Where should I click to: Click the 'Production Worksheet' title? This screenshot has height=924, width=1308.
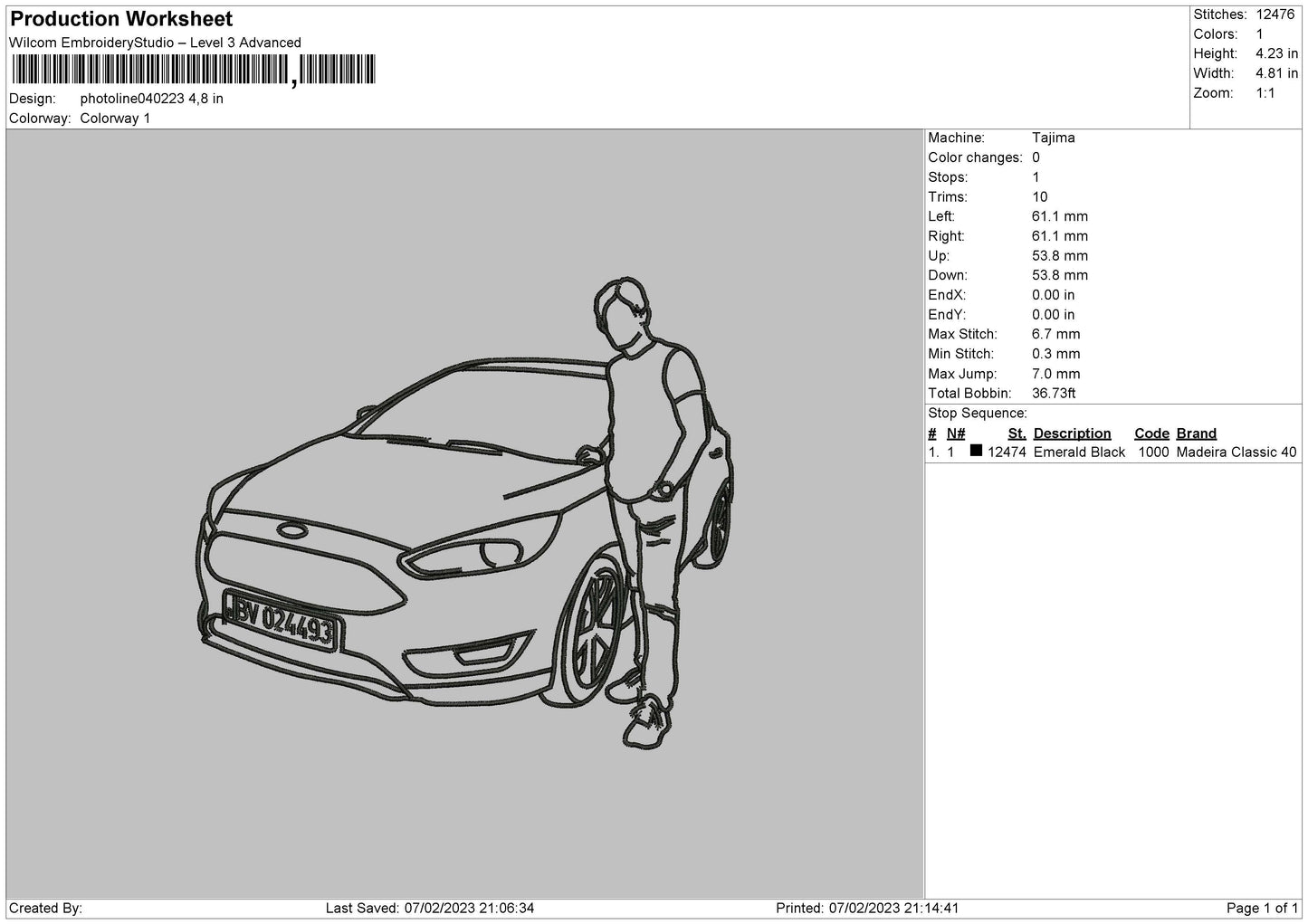[x=122, y=19]
